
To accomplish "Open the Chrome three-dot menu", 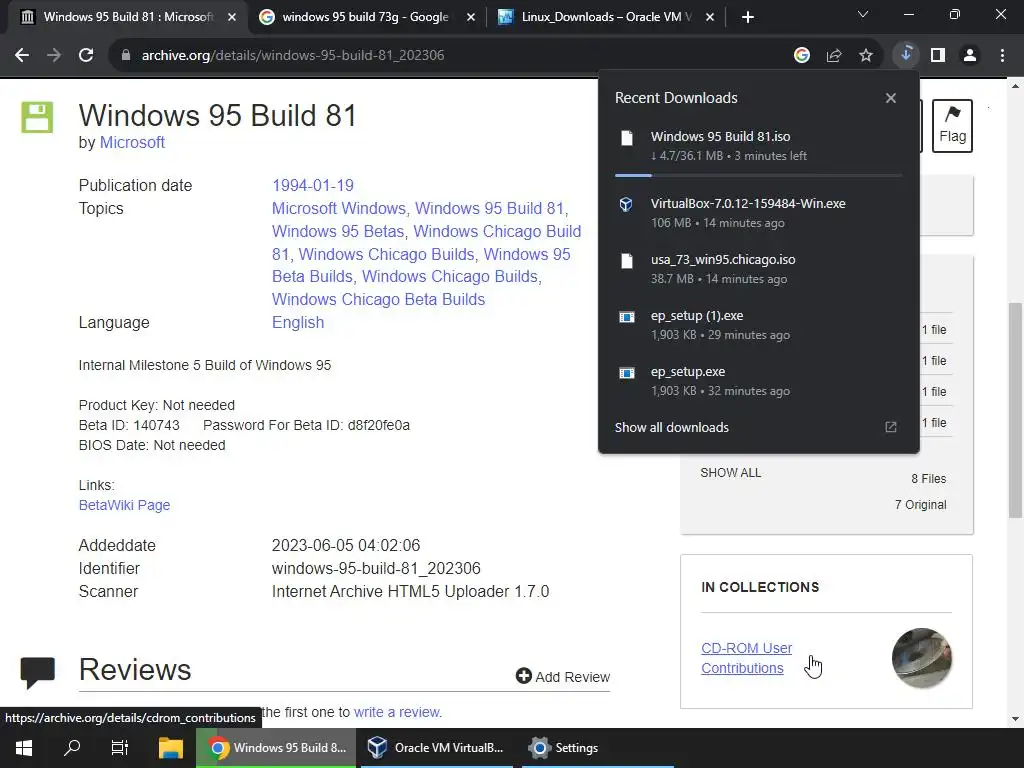I will point(1002,56).
